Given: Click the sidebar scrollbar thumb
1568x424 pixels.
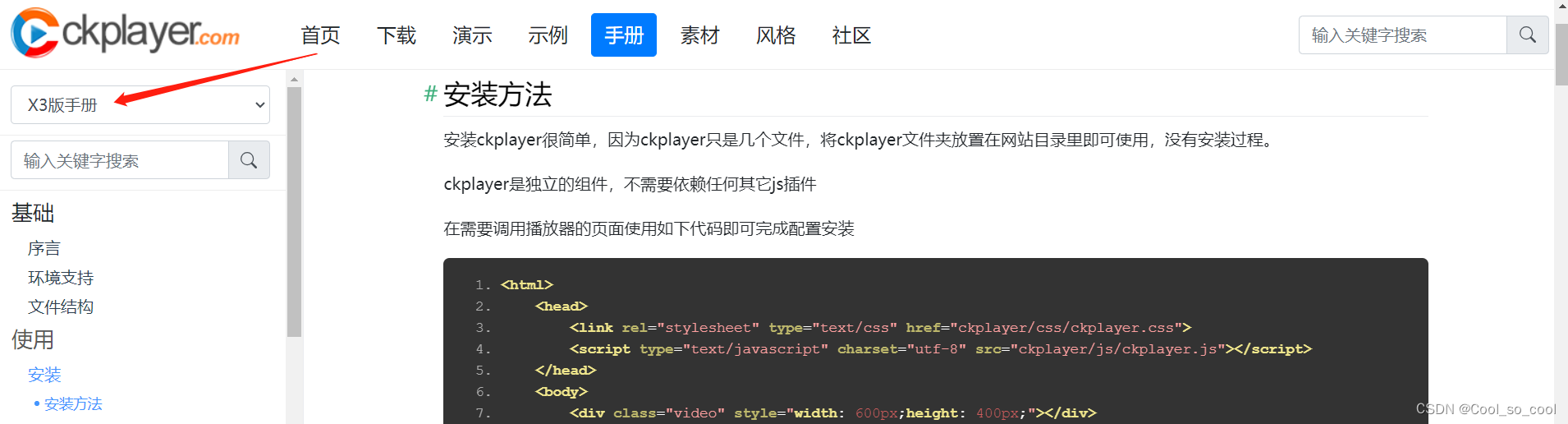Looking at the screenshot, I should (x=294, y=212).
